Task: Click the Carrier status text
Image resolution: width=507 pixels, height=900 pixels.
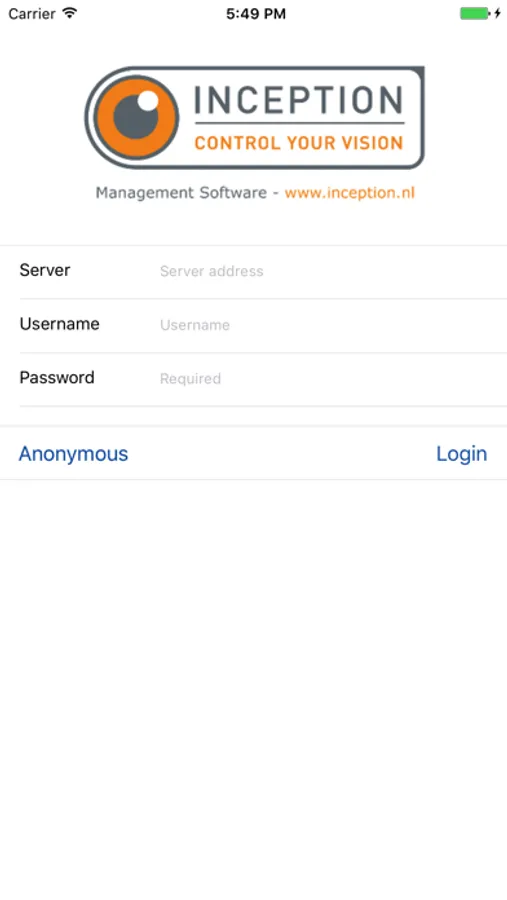Action: pyautogui.click(x=32, y=14)
